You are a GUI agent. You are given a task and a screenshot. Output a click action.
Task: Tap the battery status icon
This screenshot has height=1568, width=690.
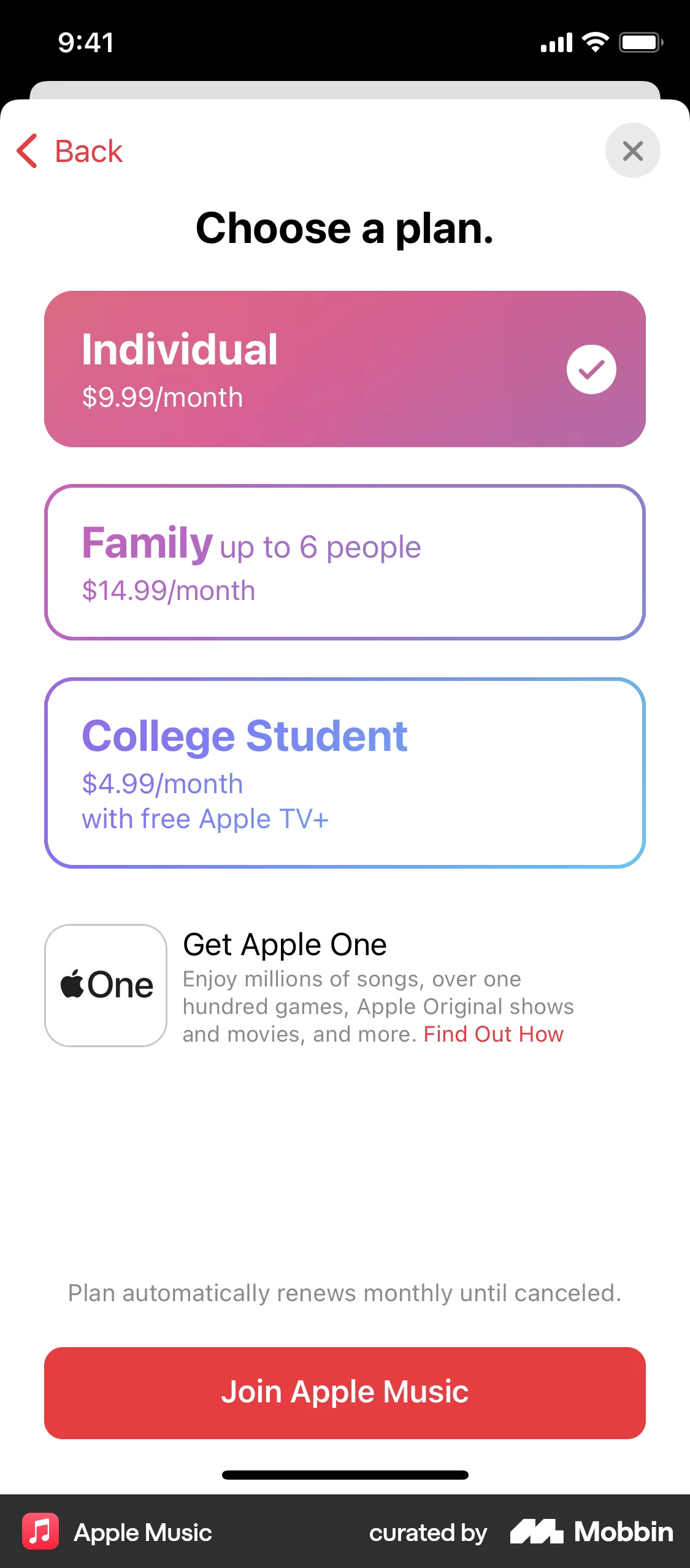[x=641, y=42]
